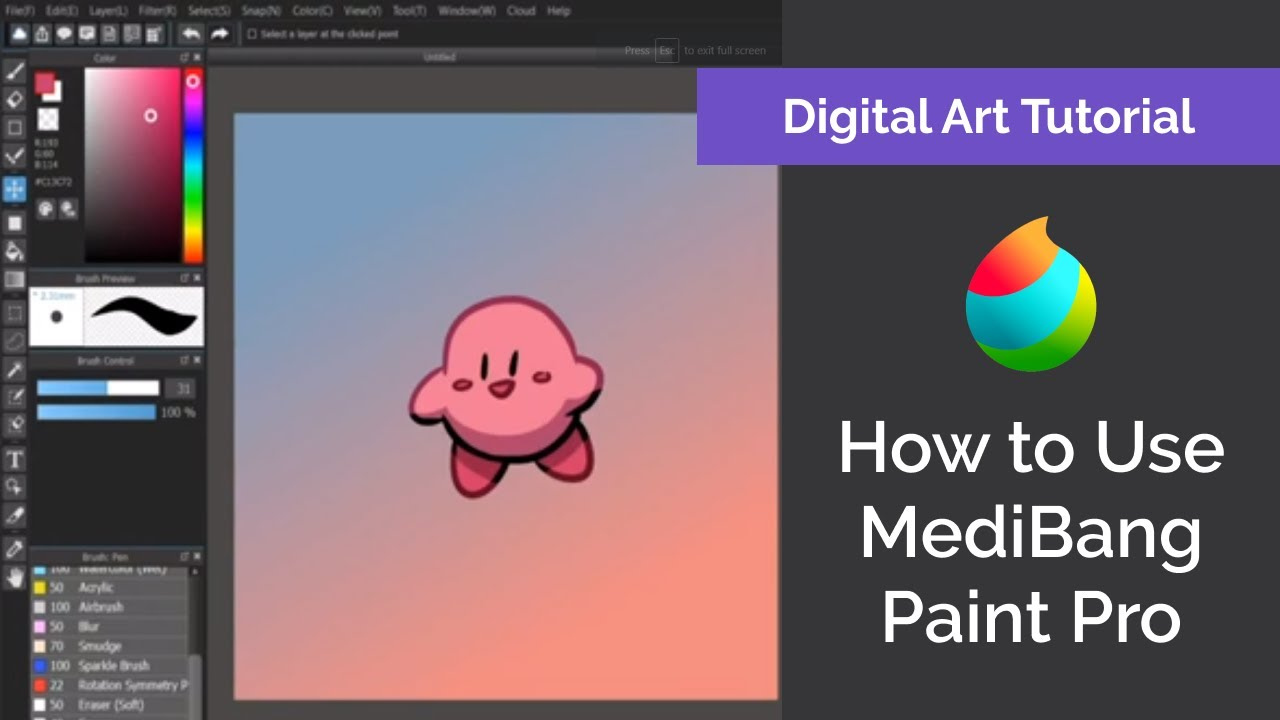Screen dimensions: 1280x720
Task: Select the Blur brush
Action: (x=109, y=627)
